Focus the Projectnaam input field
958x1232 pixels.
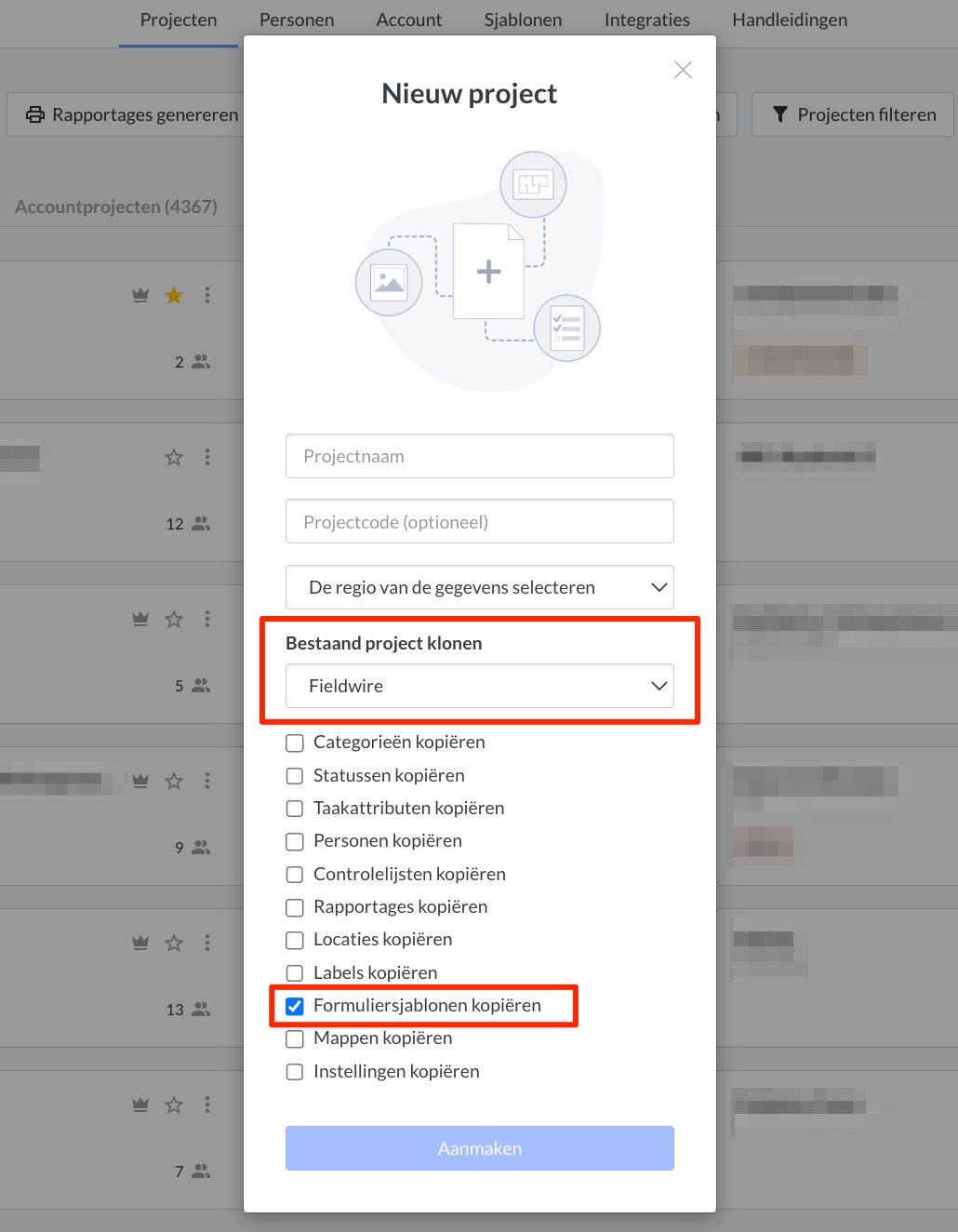[480, 456]
